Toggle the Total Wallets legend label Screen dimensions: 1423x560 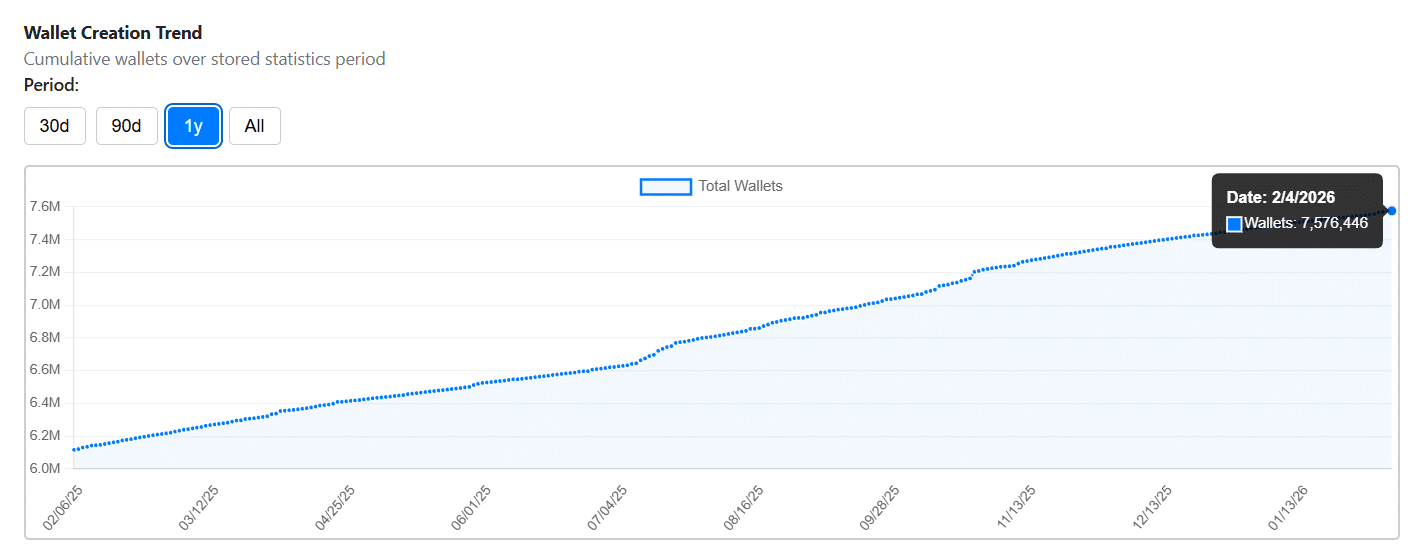(740, 186)
